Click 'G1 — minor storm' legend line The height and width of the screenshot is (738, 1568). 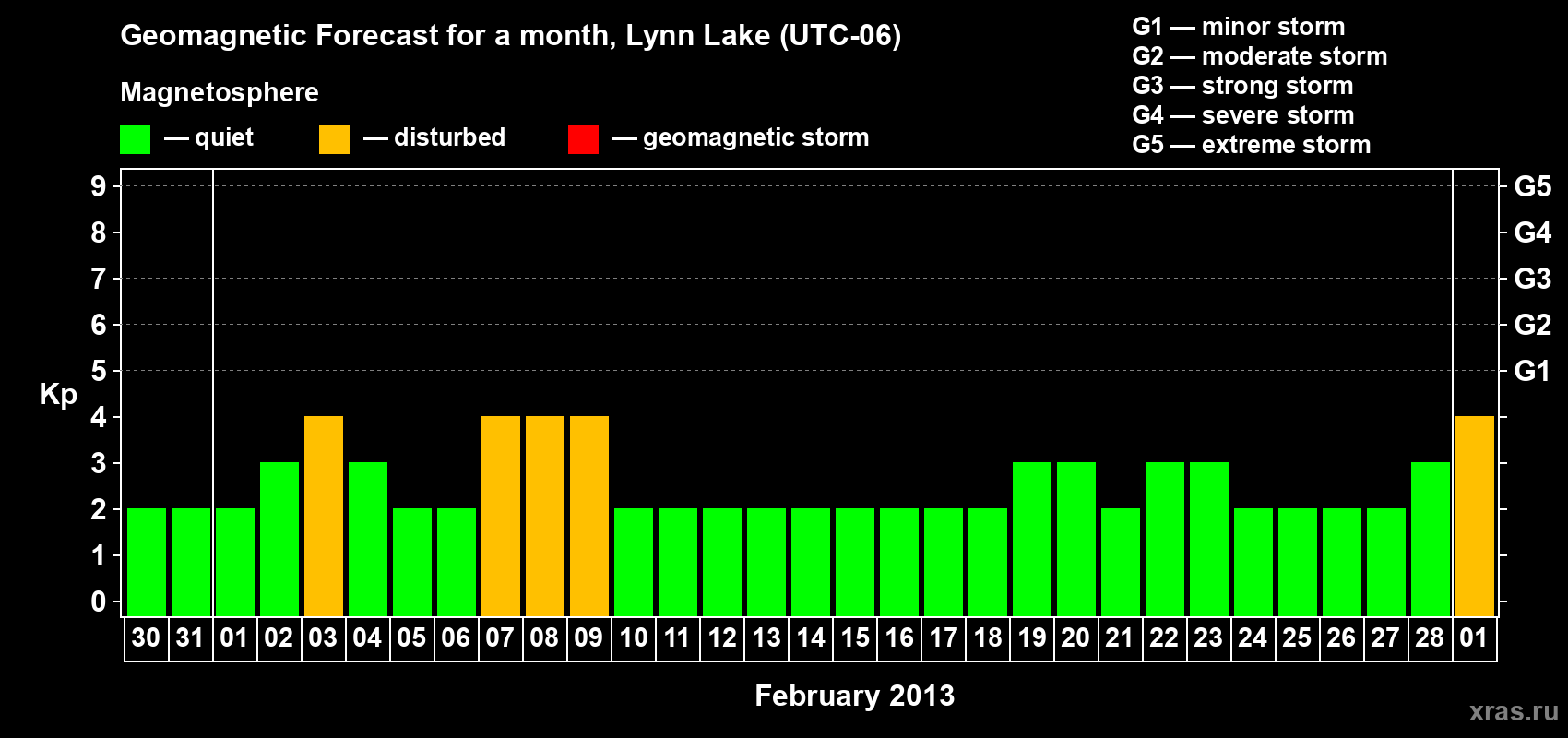(x=1239, y=27)
